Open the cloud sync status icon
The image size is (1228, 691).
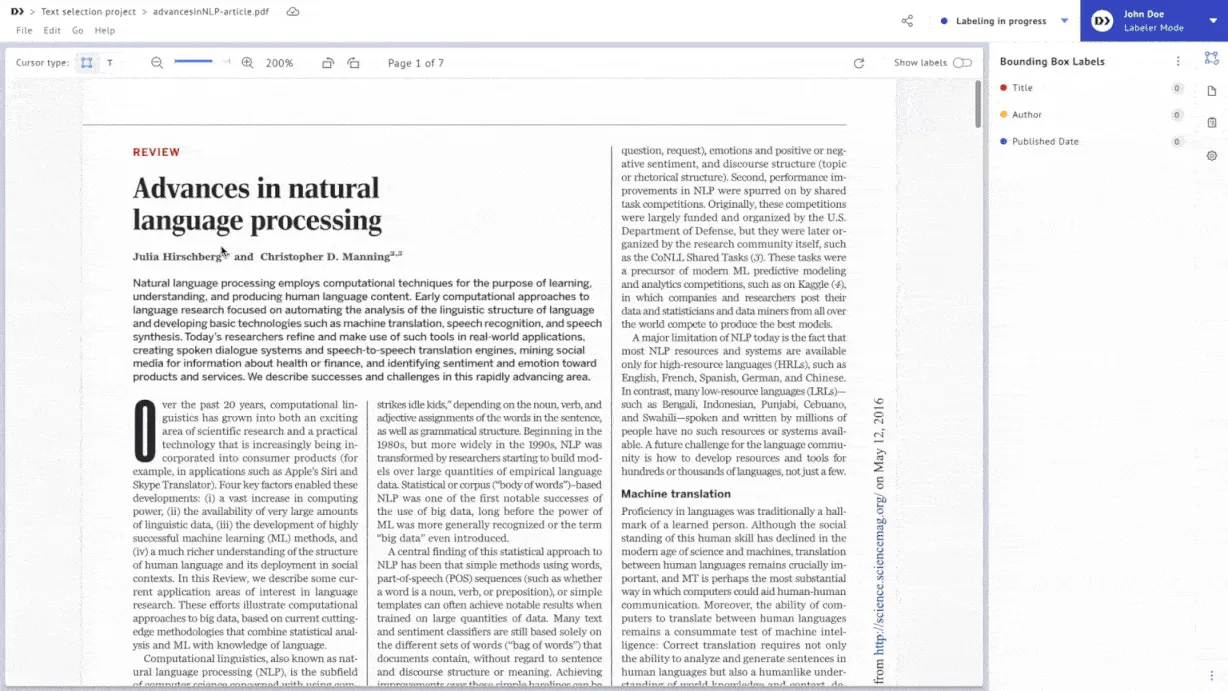pyautogui.click(x=292, y=11)
